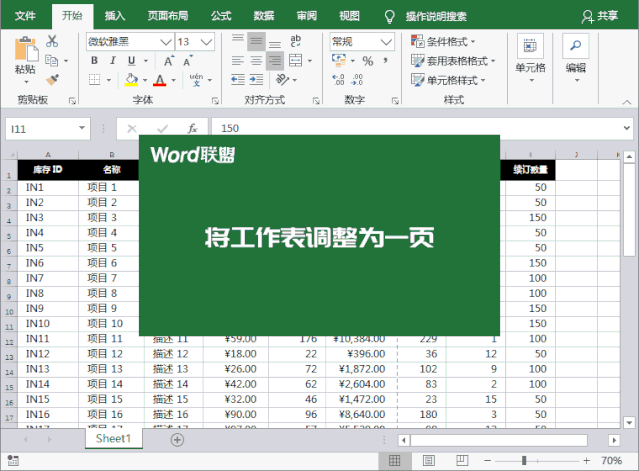Expand Format as Table (套用表格格式) menu
Image resolution: width=639 pixels, height=471 pixels.
[453, 61]
